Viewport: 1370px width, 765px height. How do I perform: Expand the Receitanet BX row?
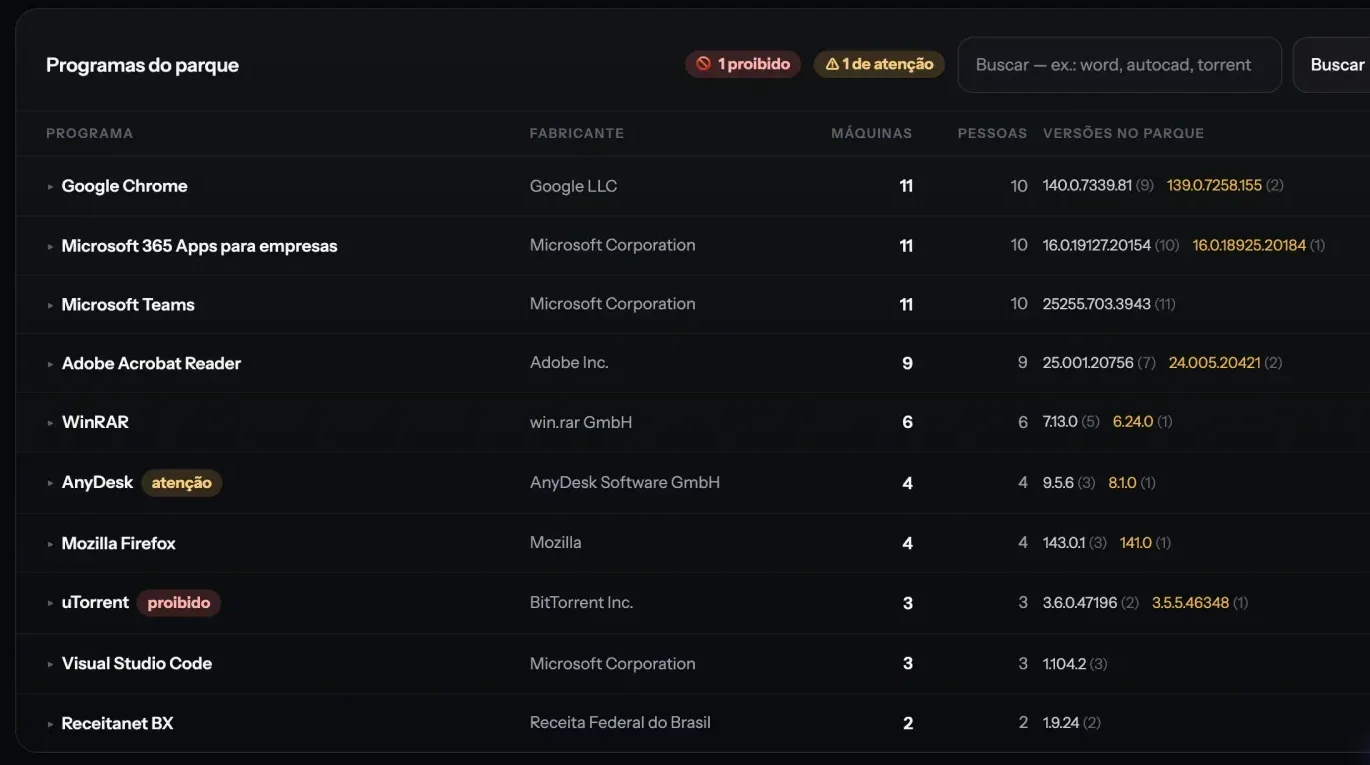coord(50,724)
